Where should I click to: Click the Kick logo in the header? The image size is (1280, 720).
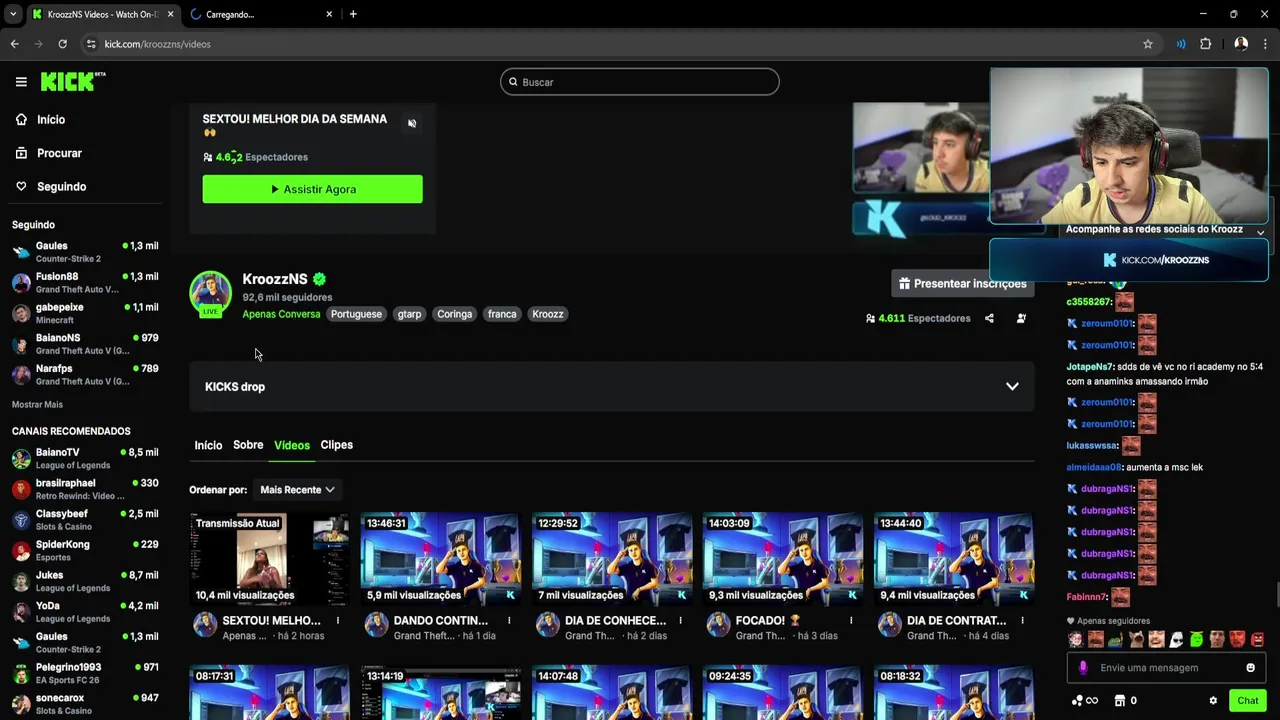click(x=73, y=81)
